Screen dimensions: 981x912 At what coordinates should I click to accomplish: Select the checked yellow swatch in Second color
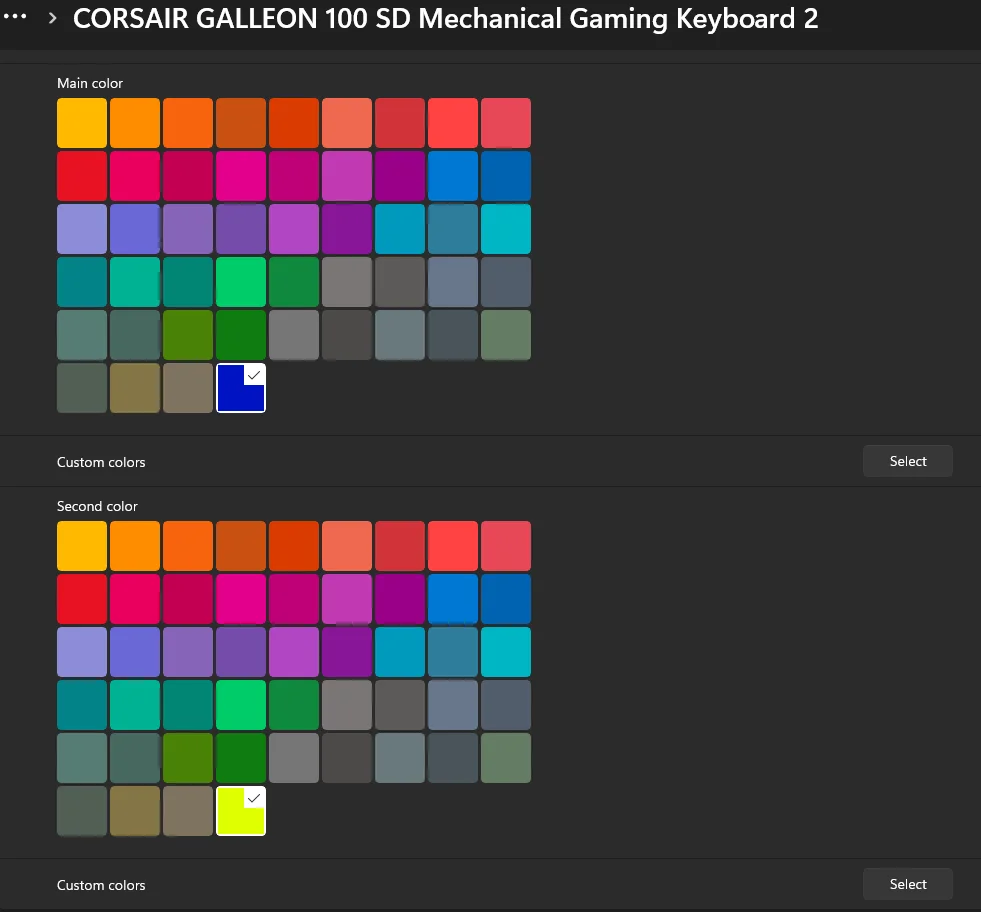pos(240,810)
